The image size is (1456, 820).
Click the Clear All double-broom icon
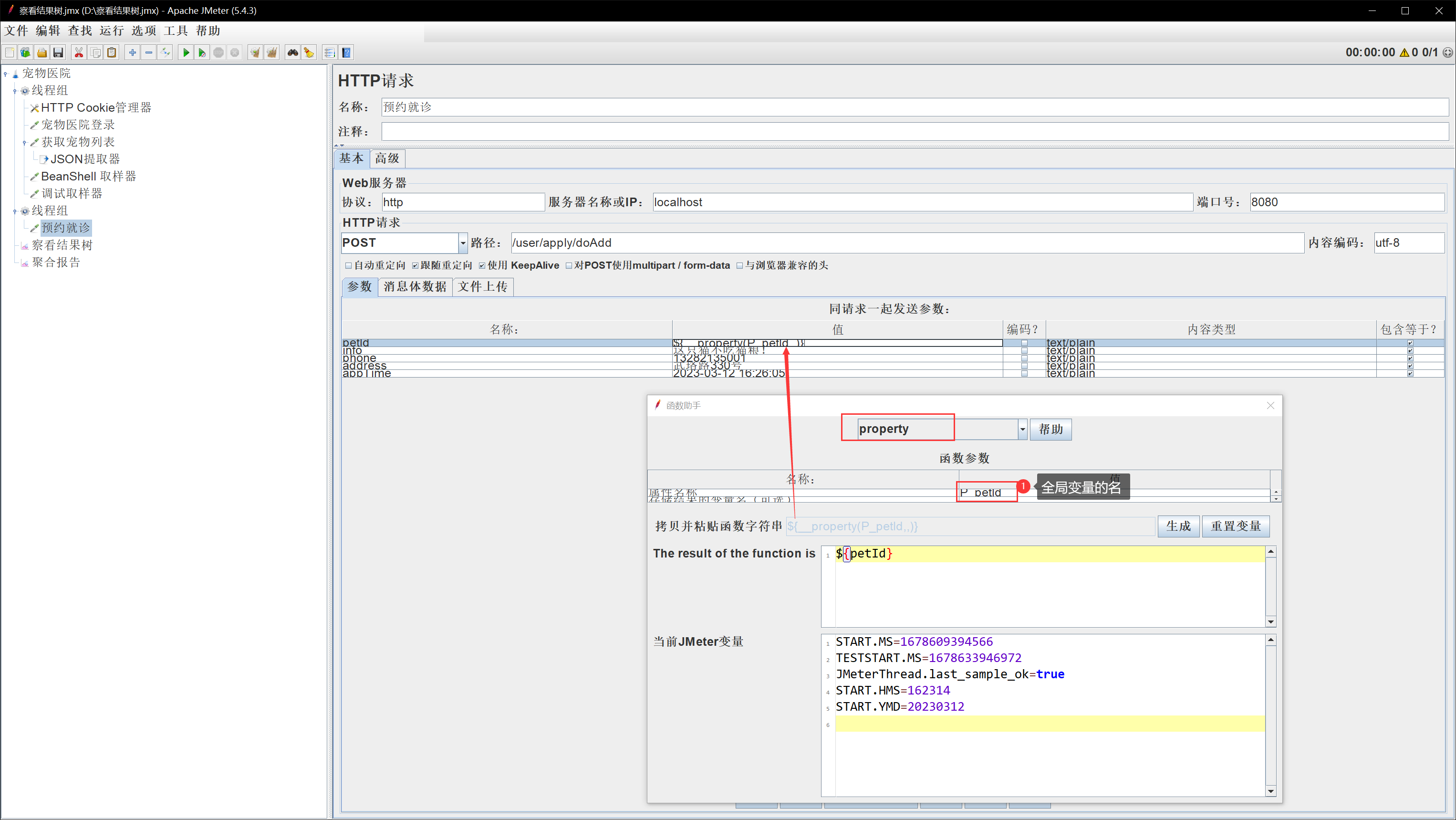click(272, 53)
